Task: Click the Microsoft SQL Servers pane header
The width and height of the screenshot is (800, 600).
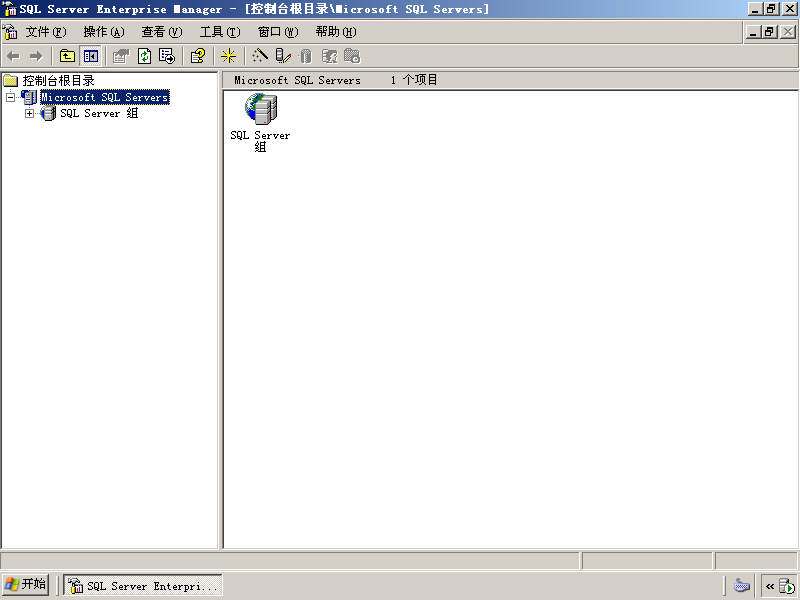Action: (297, 80)
